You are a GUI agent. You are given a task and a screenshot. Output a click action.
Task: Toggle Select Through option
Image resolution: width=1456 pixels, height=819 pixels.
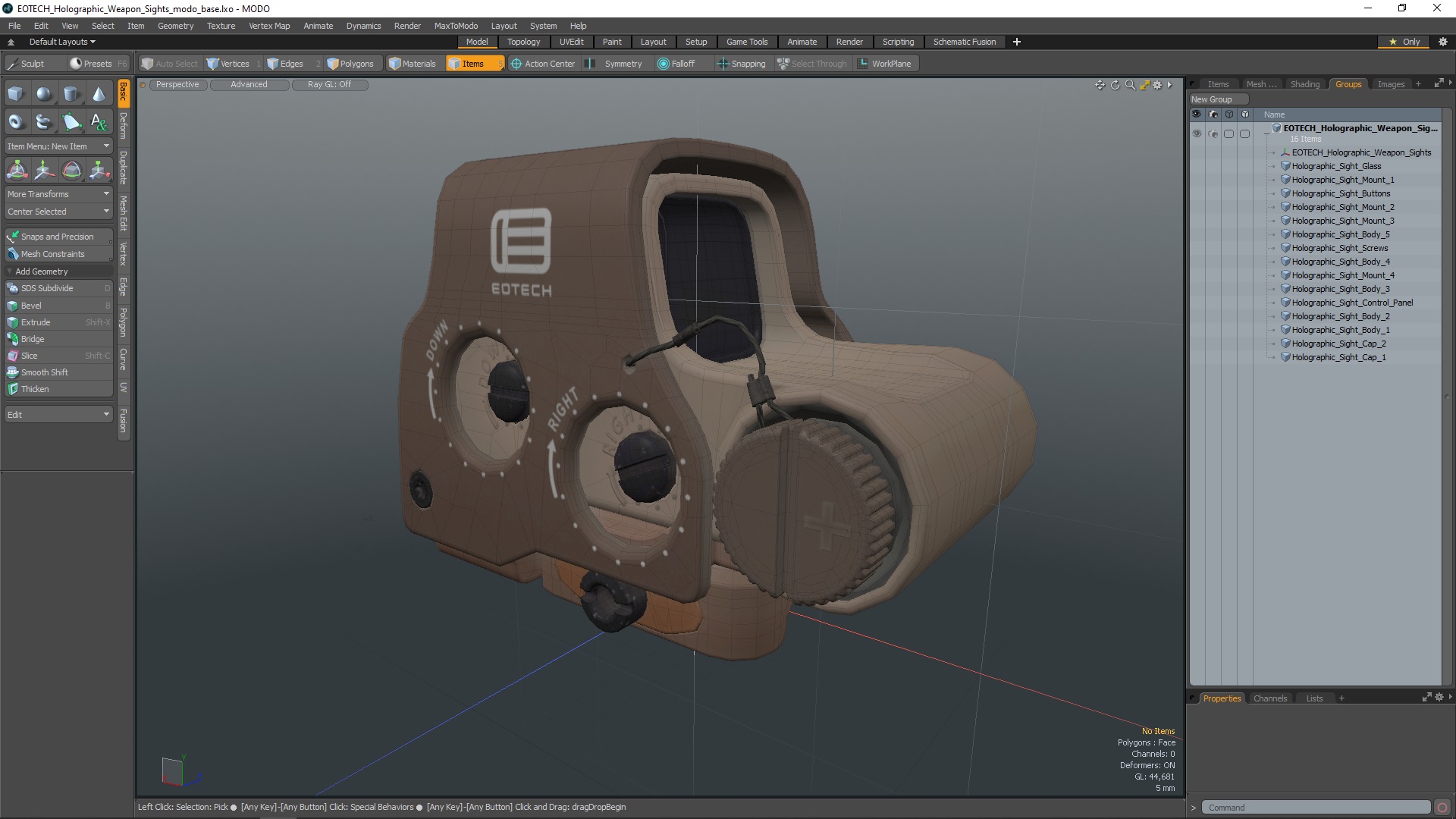pyautogui.click(x=812, y=64)
